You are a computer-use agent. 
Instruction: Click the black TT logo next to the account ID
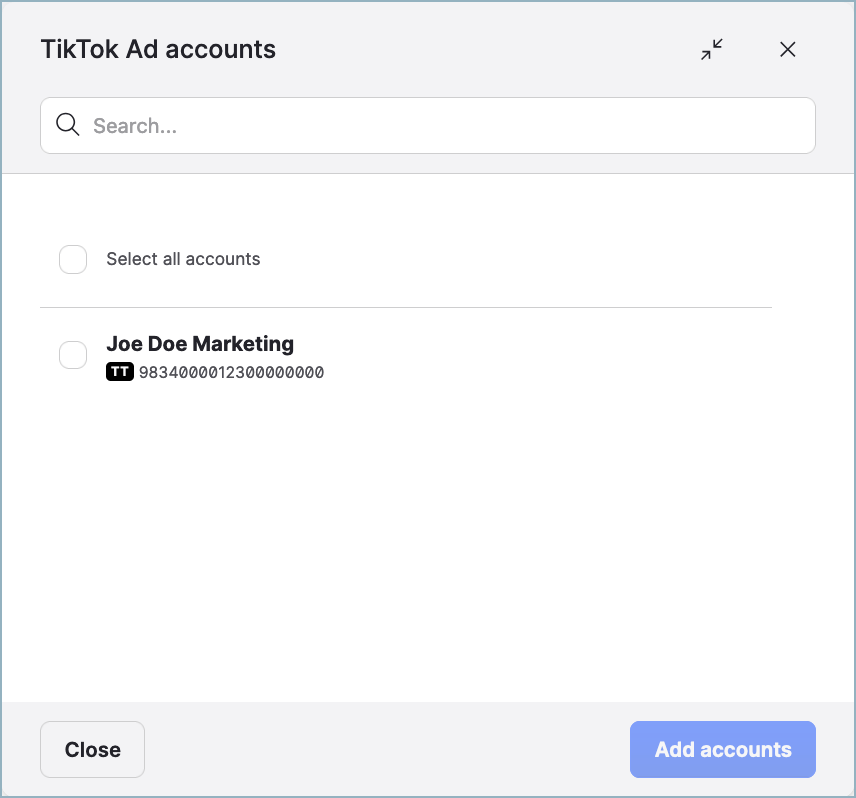pos(120,371)
